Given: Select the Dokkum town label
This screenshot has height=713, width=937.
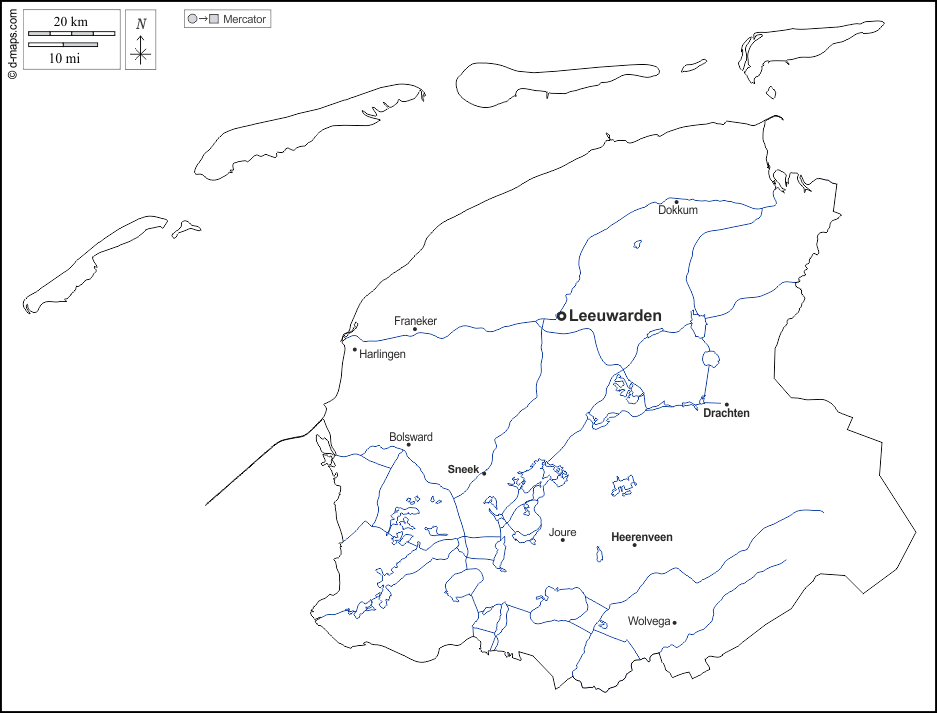Looking at the screenshot, I should 678,210.
